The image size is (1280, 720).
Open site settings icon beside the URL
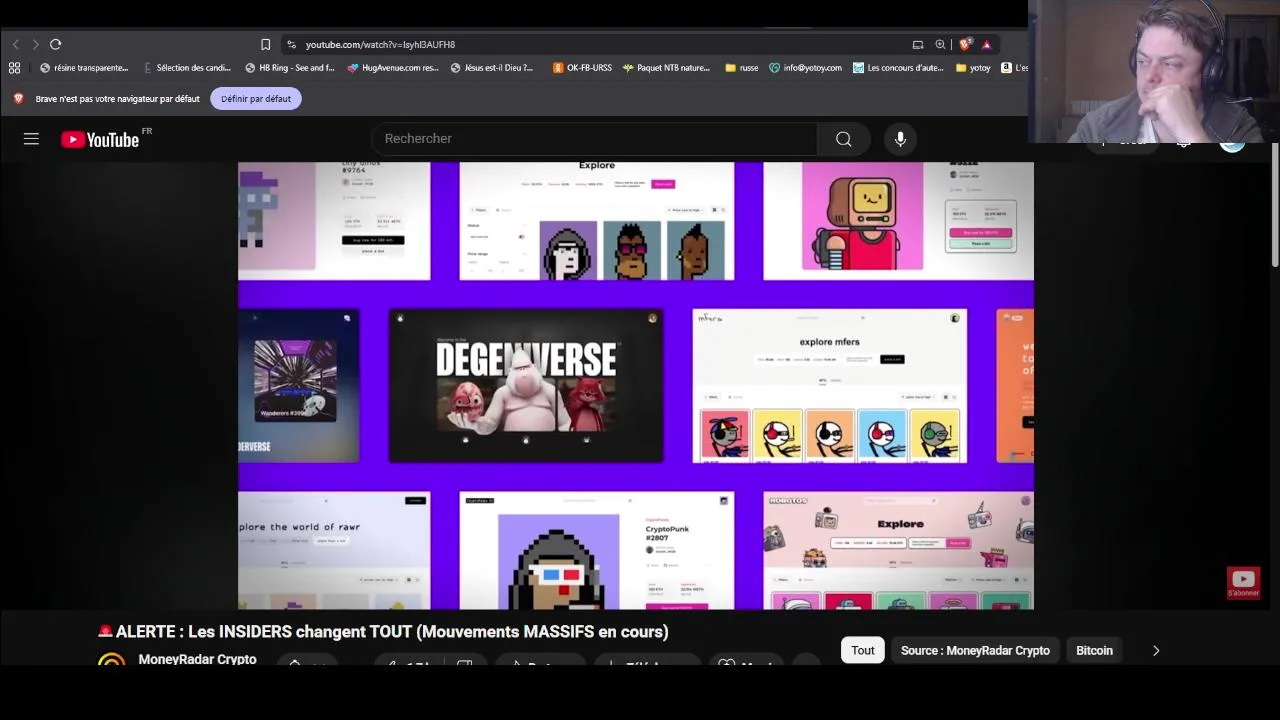click(x=291, y=44)
